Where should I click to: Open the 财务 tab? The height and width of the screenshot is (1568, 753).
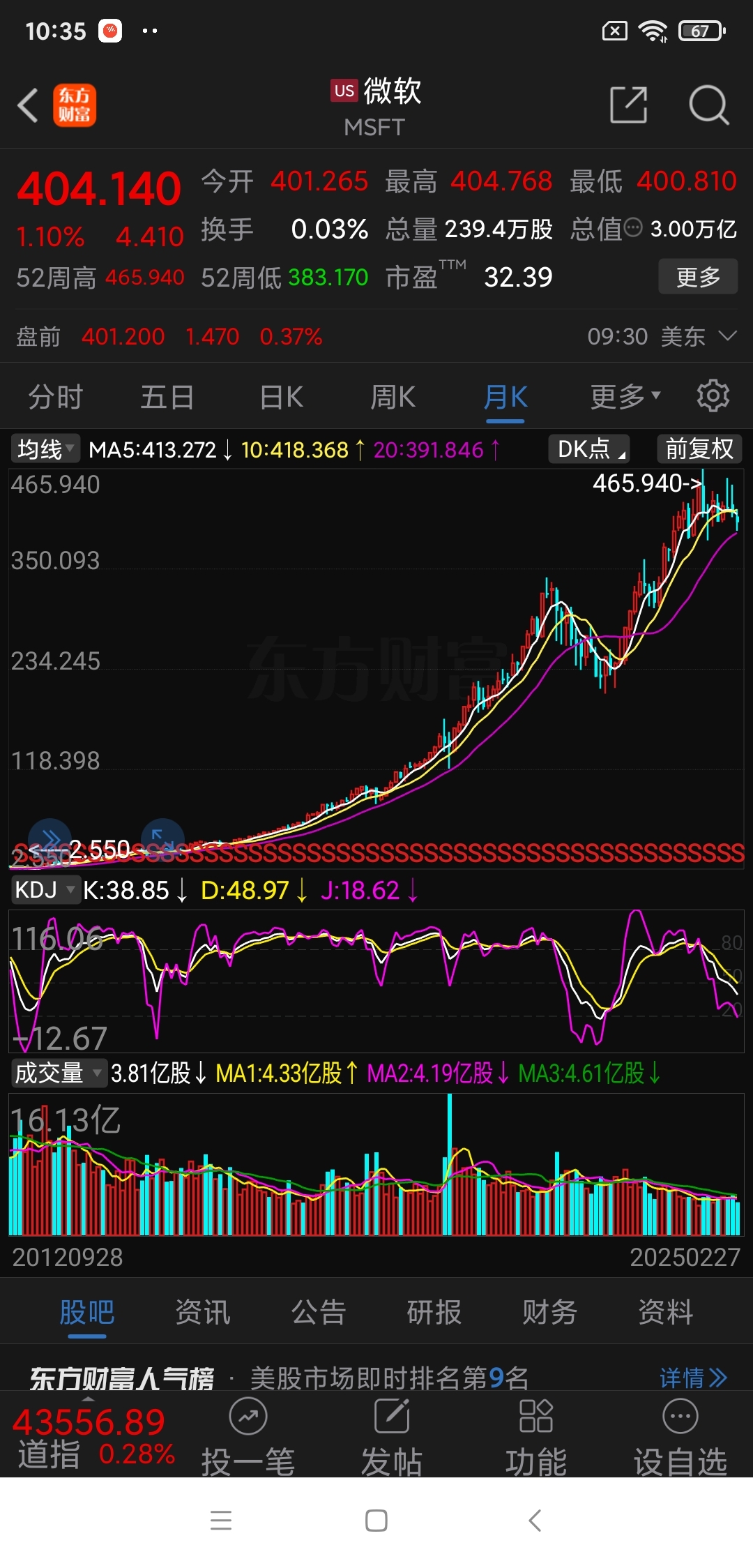coord(550,1312)
